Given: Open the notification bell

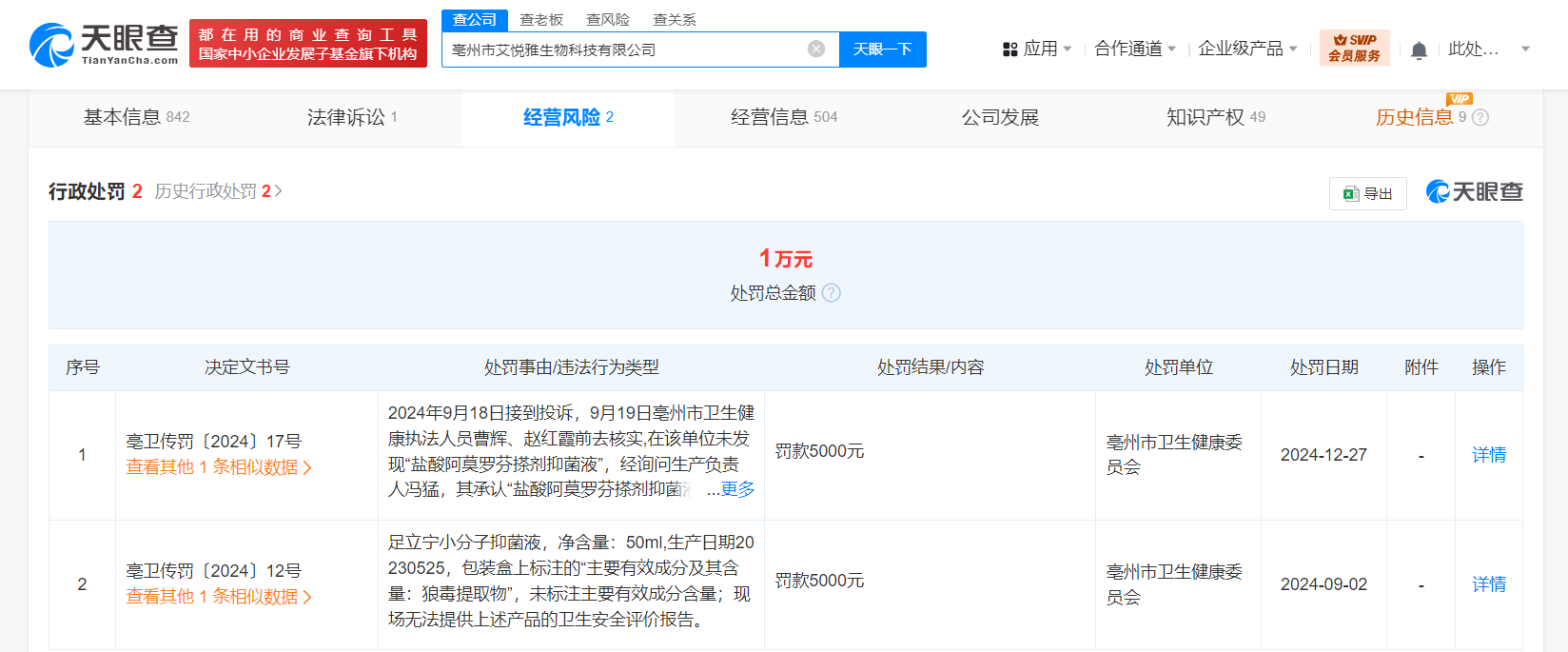Looking at the screenshot, I should (1419, 49).
